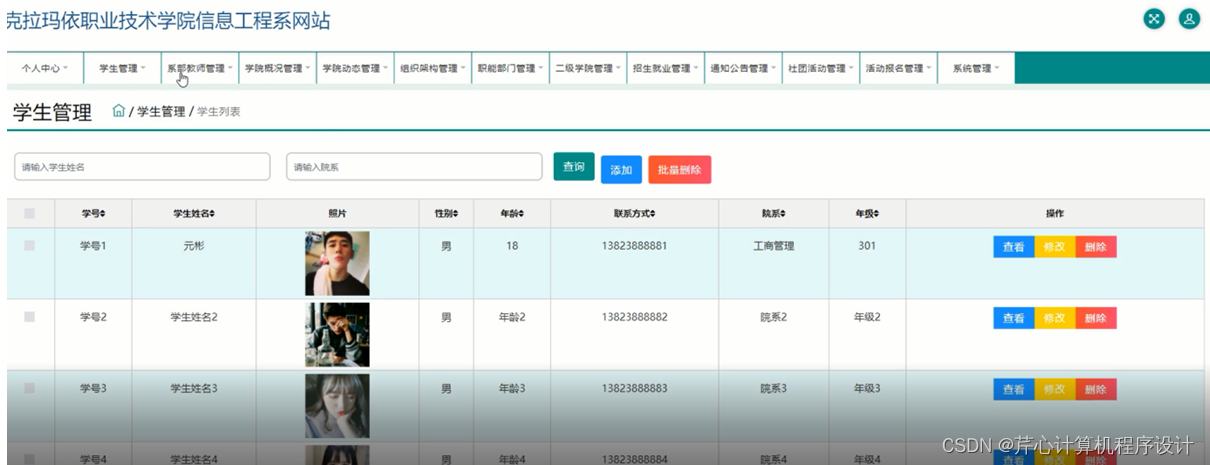Click the 操作 column header
Viewport: 1210px width, 465px height.
pyautogui.click(x=1054, y=214)
